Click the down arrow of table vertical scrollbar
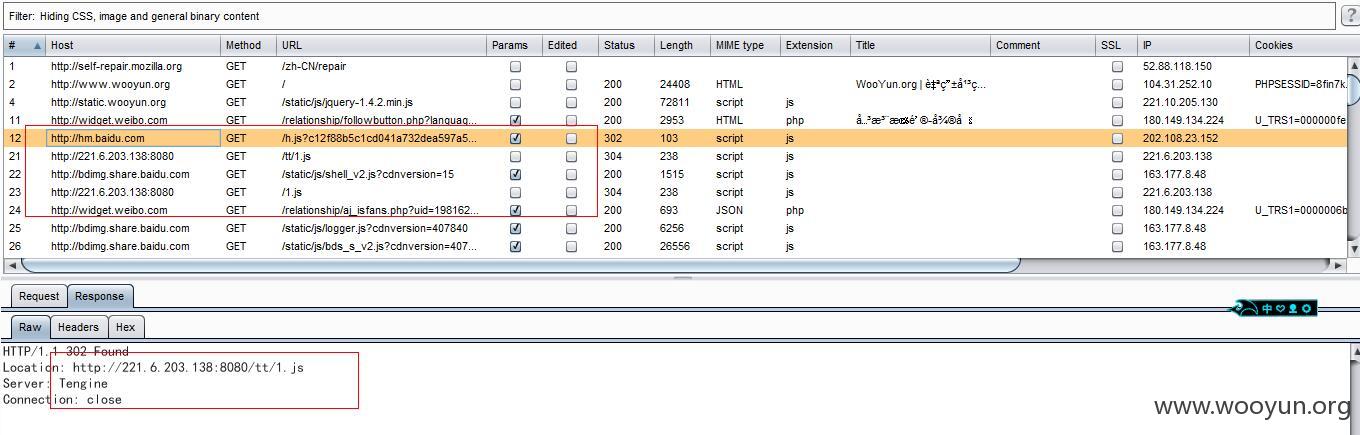The height and width of the screenshot is (435, 1360). (x=1353, y=249)
